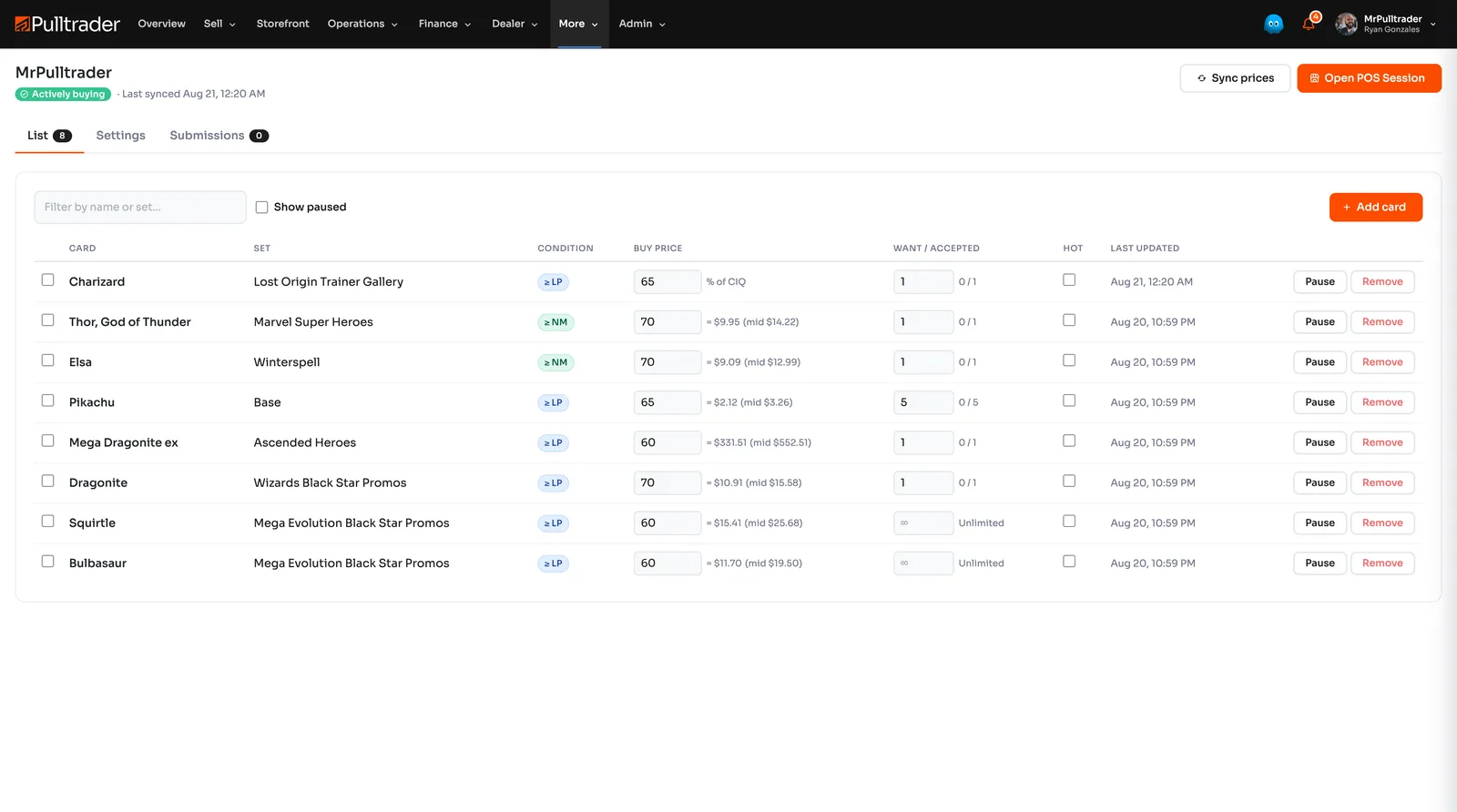Click the NM badge for Thor, God of Thunder
The image size is (1457, 812).
(555, 322)
